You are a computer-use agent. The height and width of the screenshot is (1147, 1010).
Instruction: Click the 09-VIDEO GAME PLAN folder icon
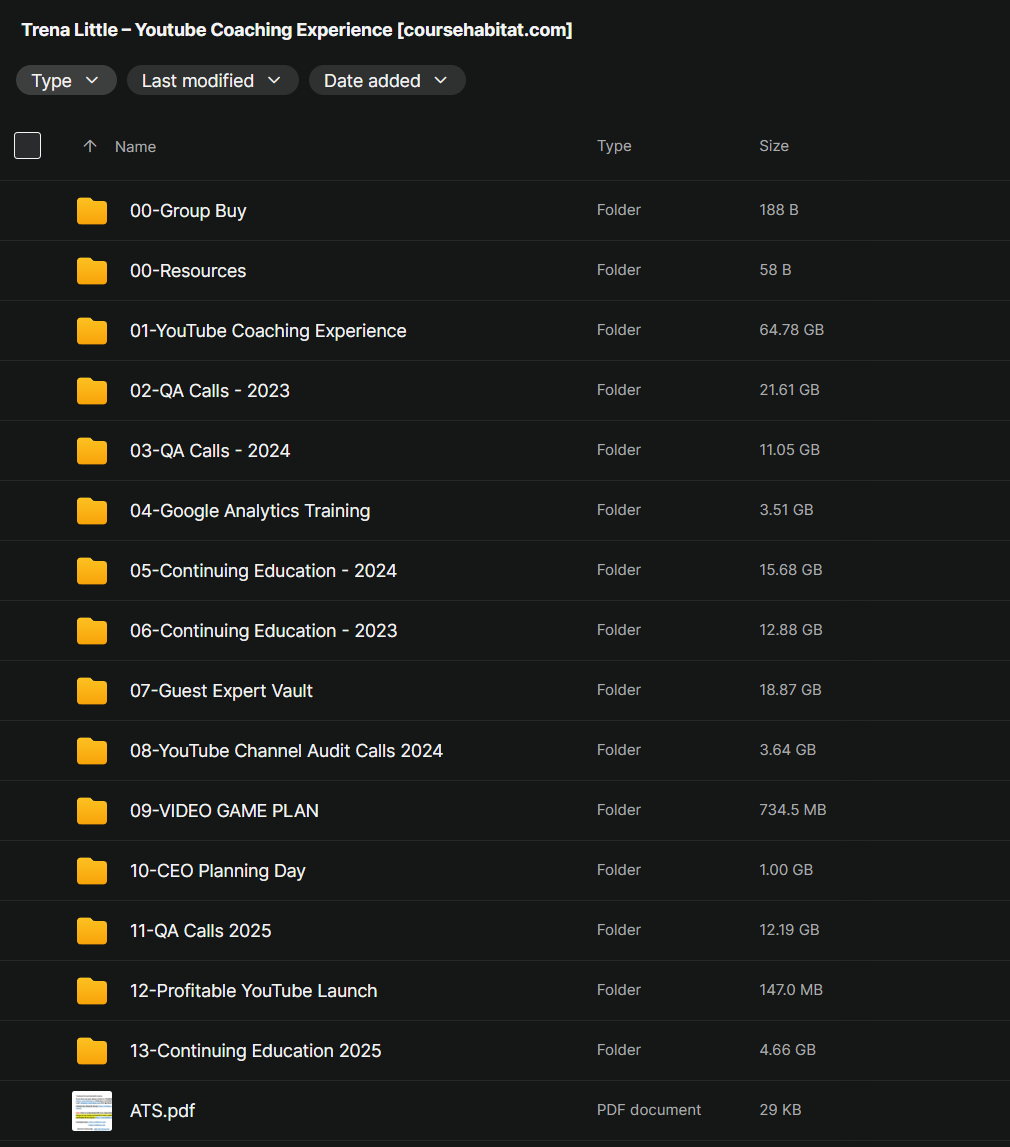92,811
